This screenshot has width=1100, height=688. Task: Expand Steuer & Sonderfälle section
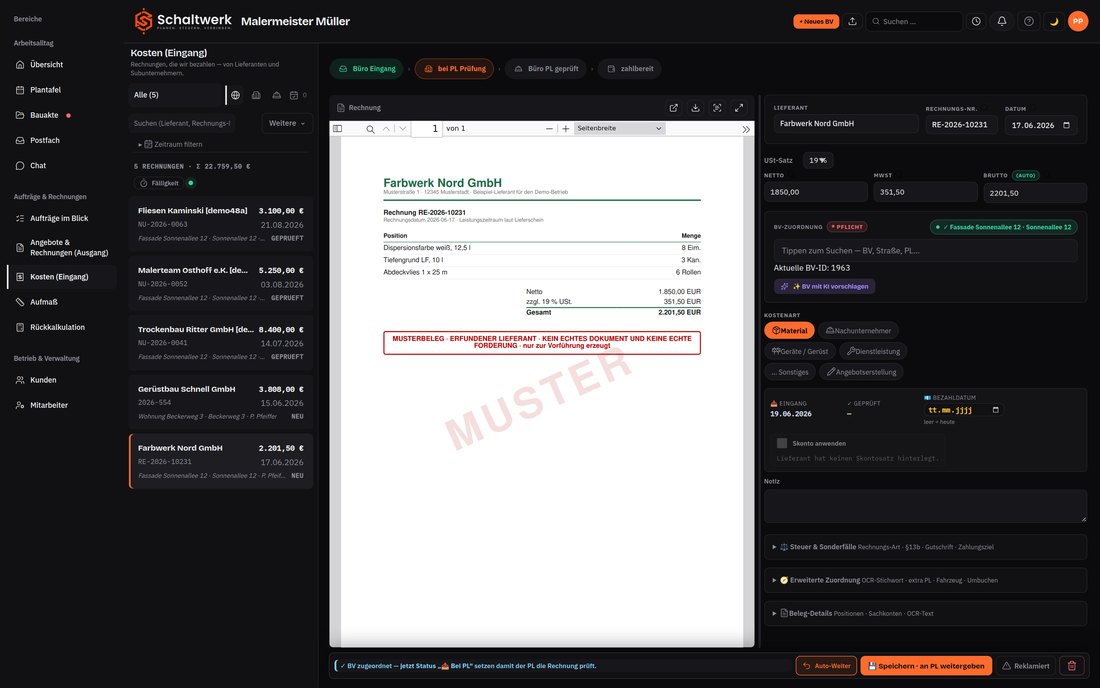coord(925,547)
